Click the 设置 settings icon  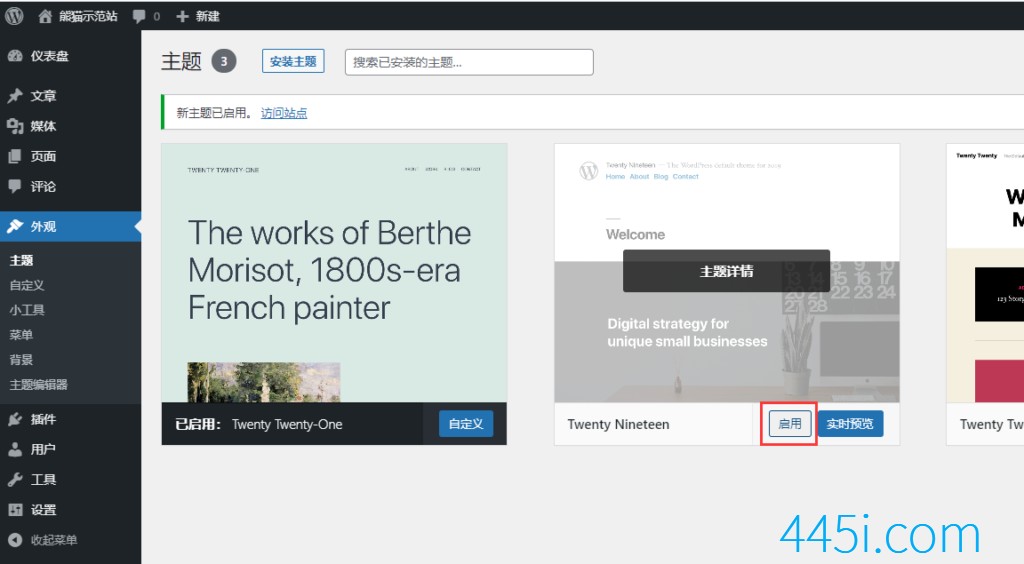15,510
